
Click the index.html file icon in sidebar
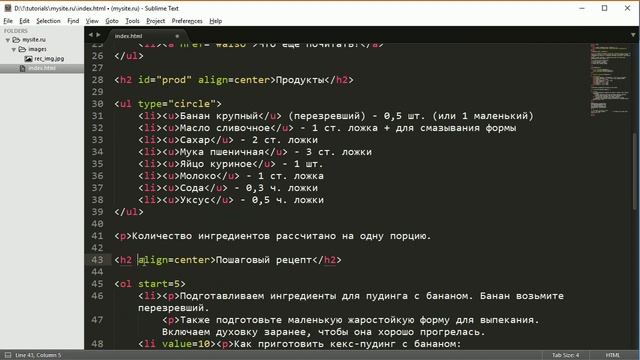click(x=22, y=68)
